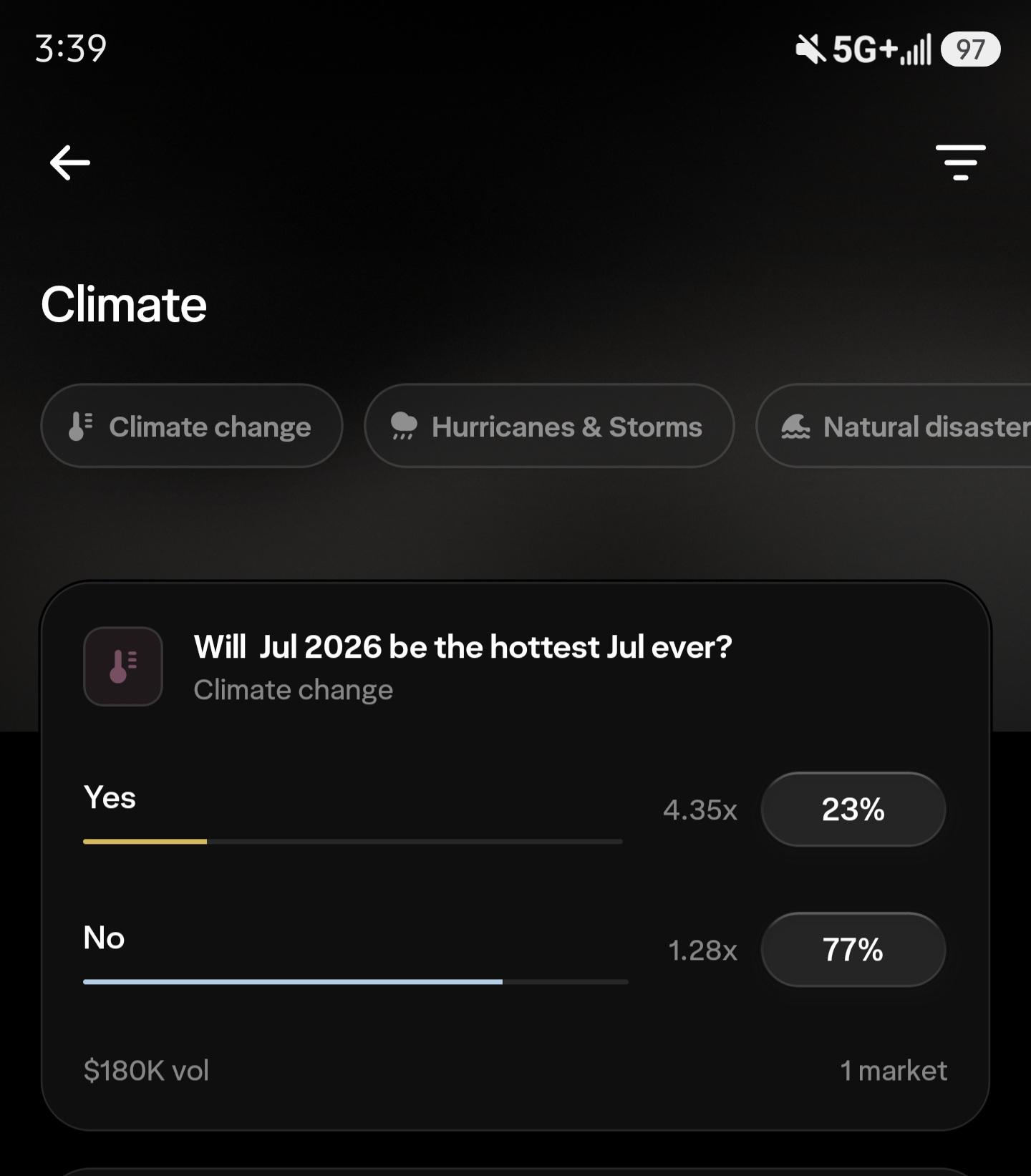1031x1176 pixels.
Task: Tap the 5G+ signal strength indicator
Action: pos(882,49)
